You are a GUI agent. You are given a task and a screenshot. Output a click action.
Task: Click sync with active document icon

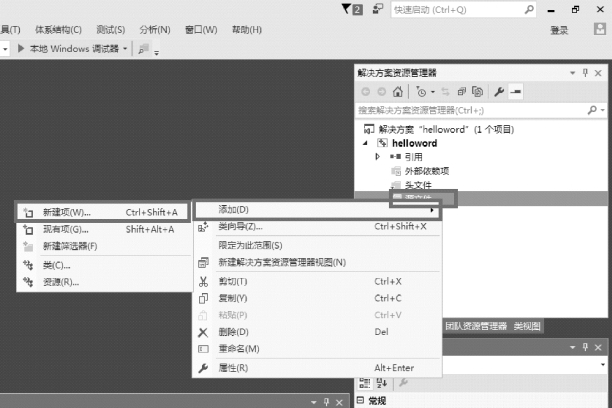coord(445,92)
